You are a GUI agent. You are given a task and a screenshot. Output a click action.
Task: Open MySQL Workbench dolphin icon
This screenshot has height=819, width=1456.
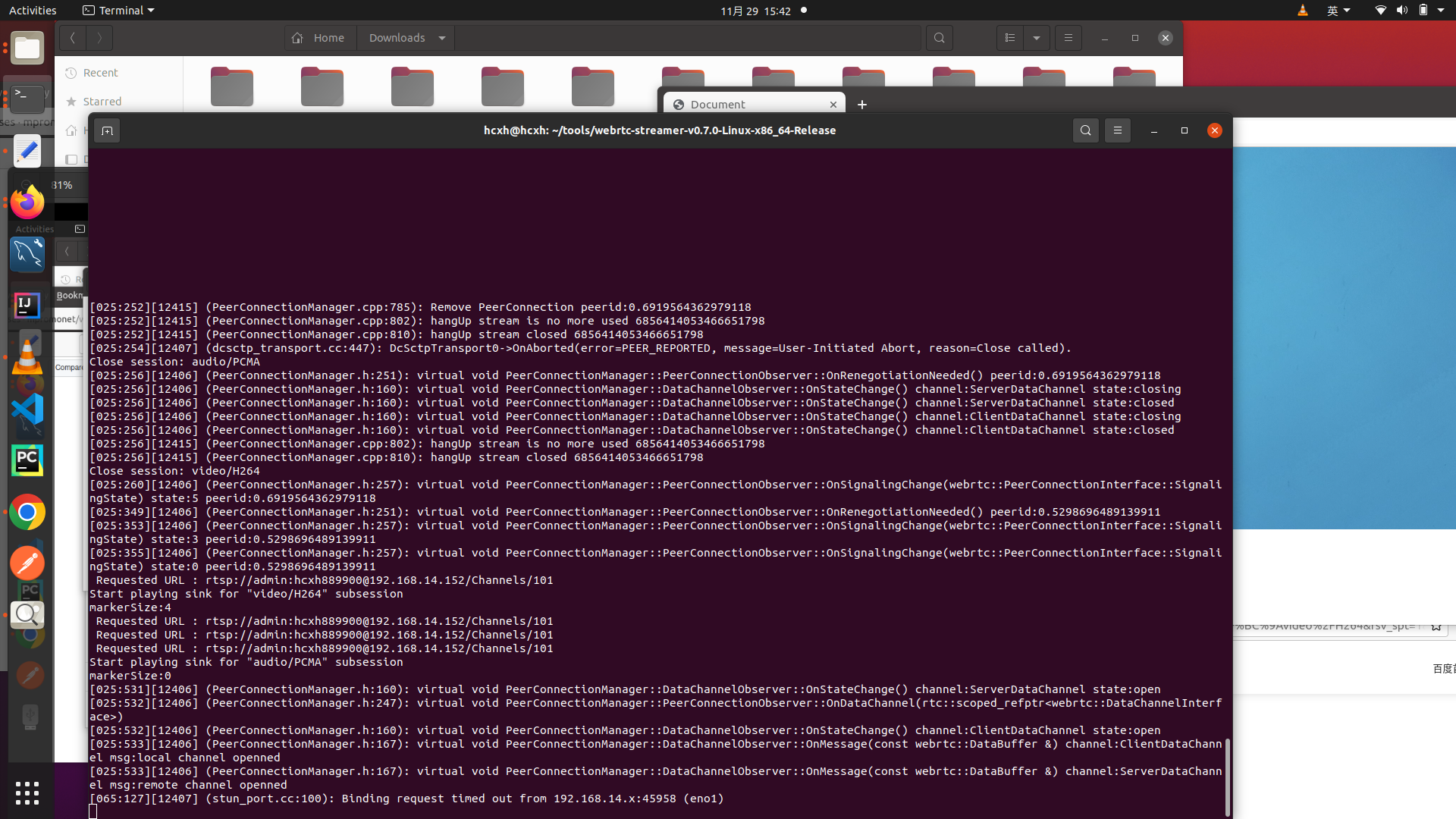point(27,254)
